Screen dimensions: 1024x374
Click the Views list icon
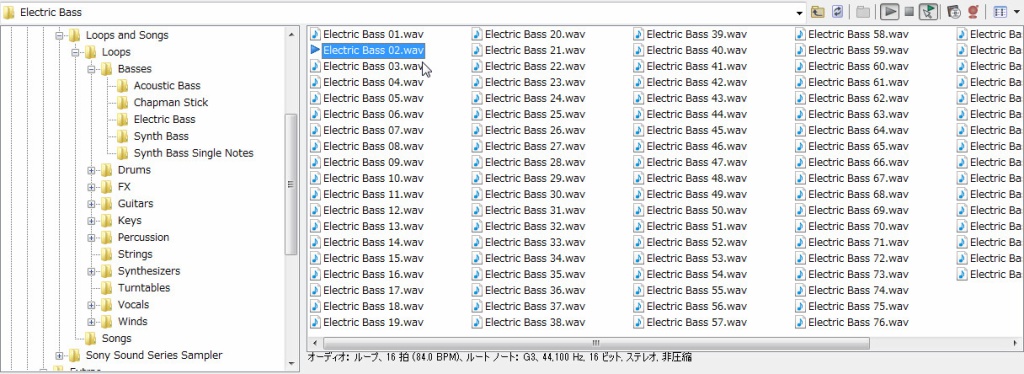tap(1000, 12)
